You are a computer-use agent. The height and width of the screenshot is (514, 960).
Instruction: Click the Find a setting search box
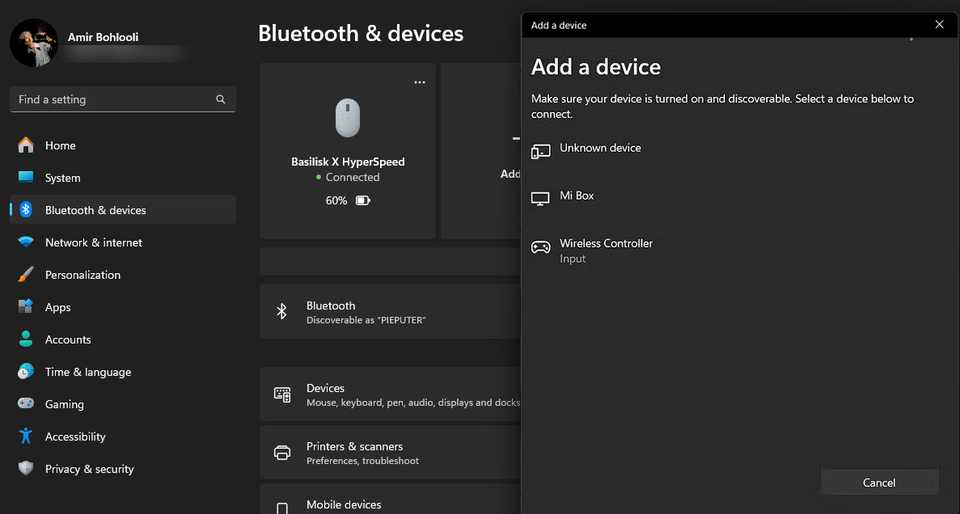[115, 100]
